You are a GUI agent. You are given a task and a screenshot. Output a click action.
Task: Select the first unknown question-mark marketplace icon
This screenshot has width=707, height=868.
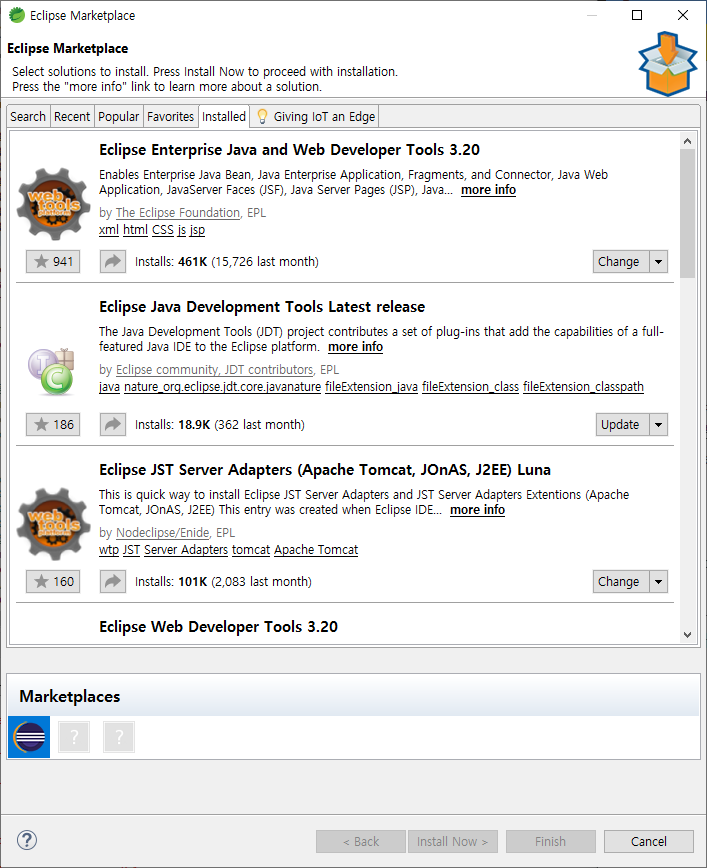coord(74,737)
